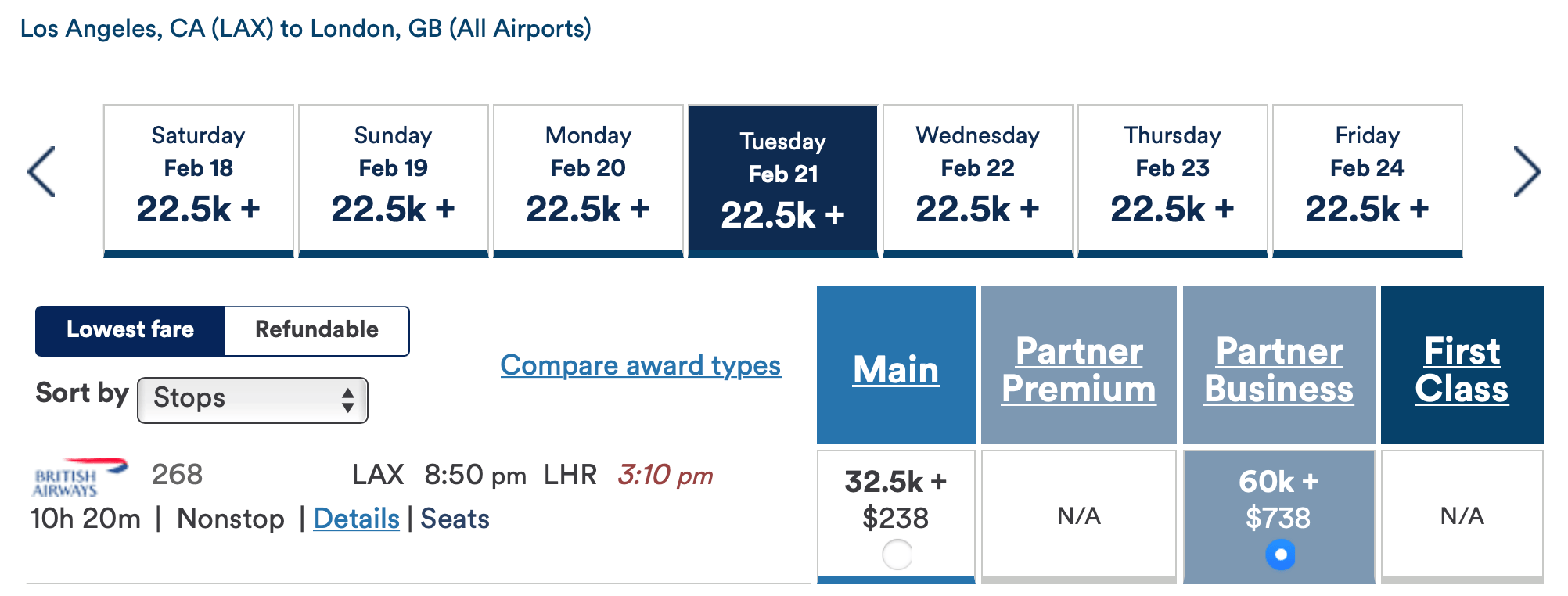Go to previous week using left arrow
Image resolution: width=1568 pixels, height=596 pixels.
pos(41,172)
